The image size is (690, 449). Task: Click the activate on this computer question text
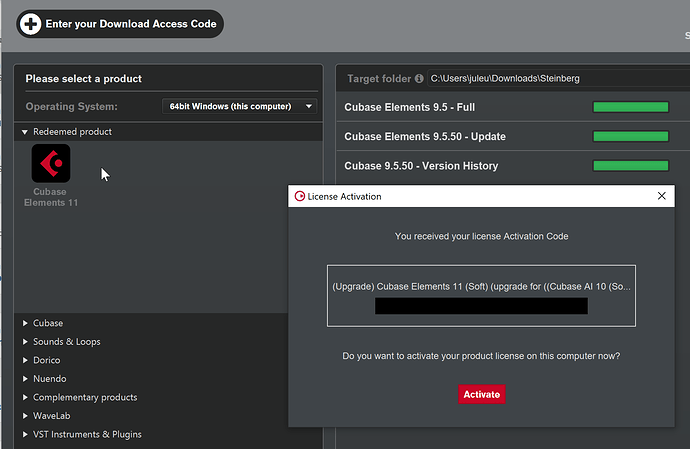(481, 356)
